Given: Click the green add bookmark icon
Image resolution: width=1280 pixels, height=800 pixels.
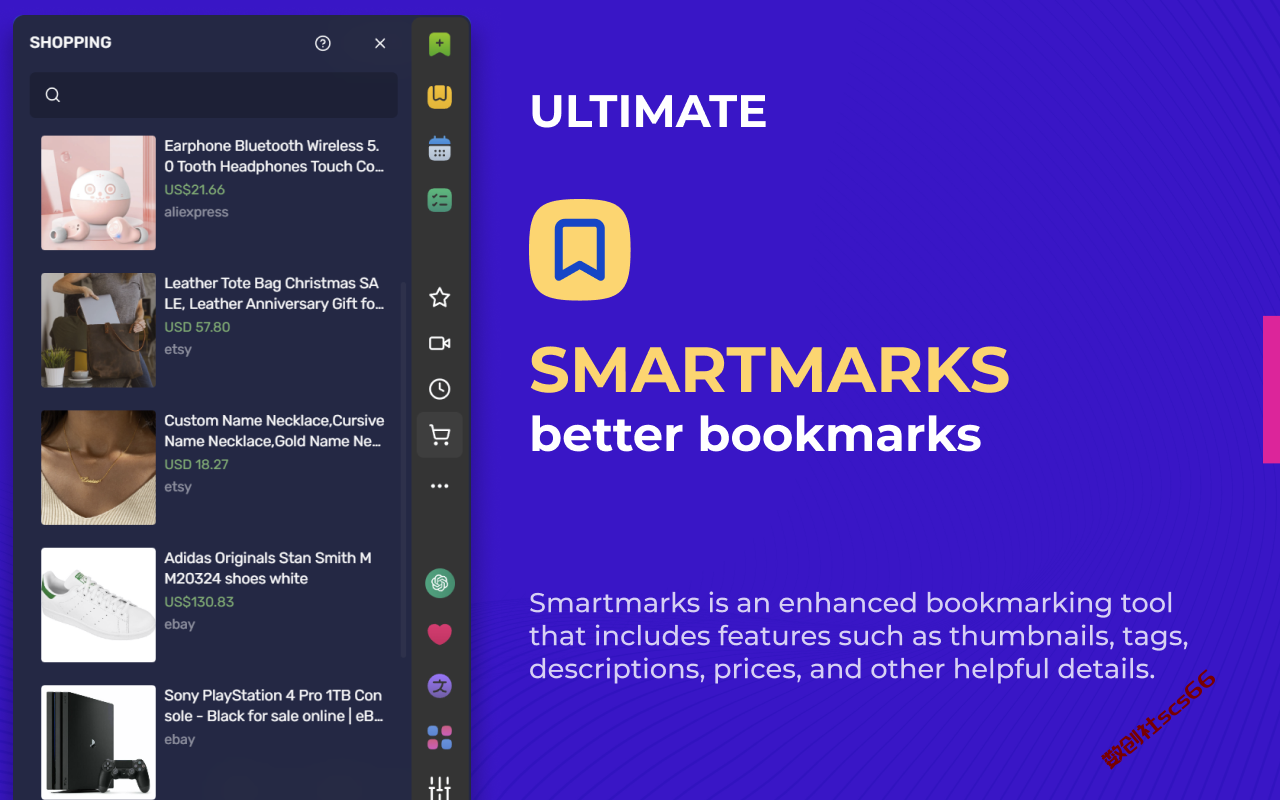Looking at the screenshot, I should click(x=440, y=44).
